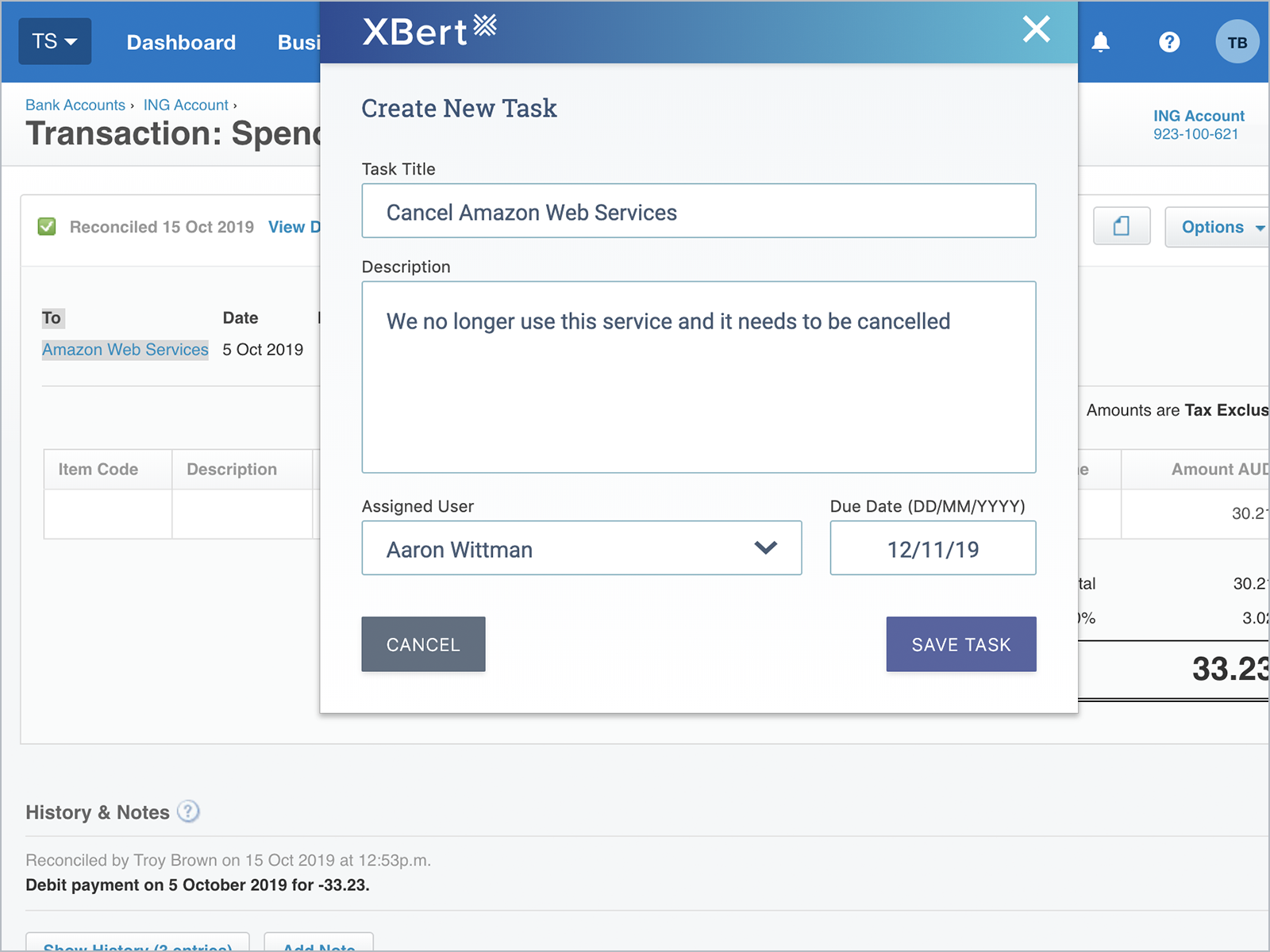Viewport: 1270px width, 952px height.
Task: Click the copy document icon button
Action: [1122, 226]
